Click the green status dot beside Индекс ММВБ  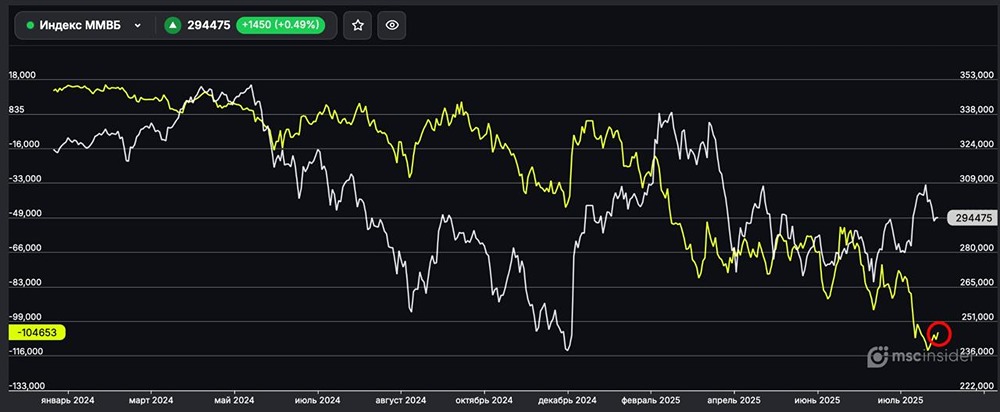pos(30,26)
